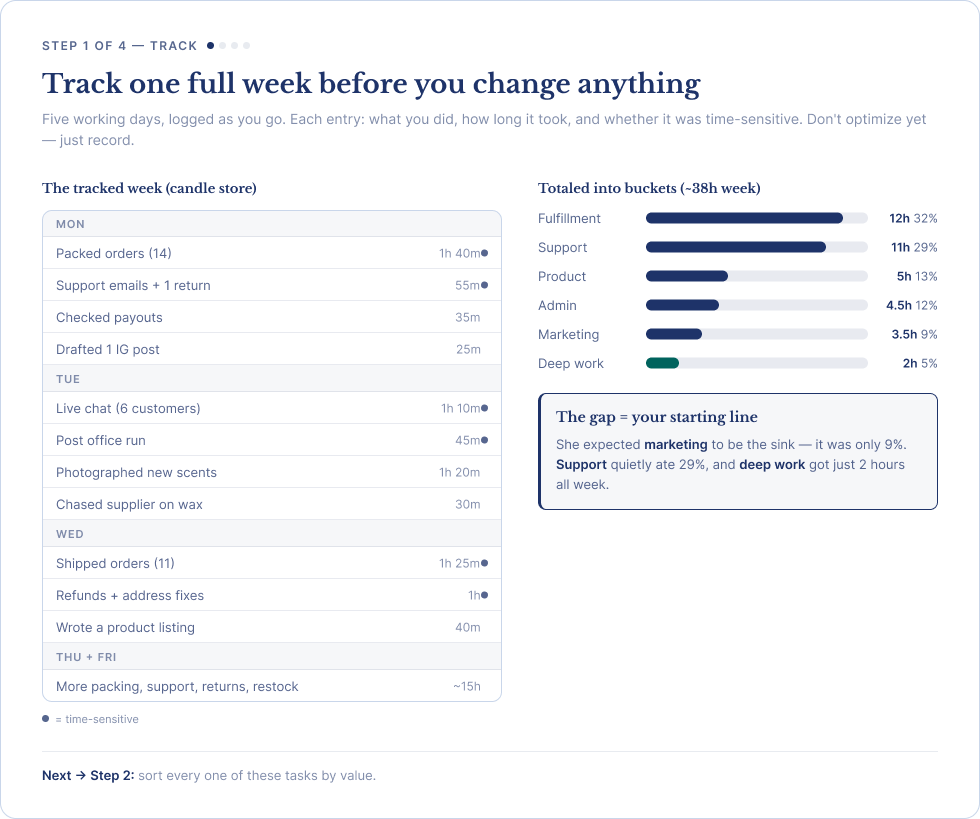This screenshot has width=980, height=819.
Task: Click the WED day header row
Action: (x=272, y=534)
